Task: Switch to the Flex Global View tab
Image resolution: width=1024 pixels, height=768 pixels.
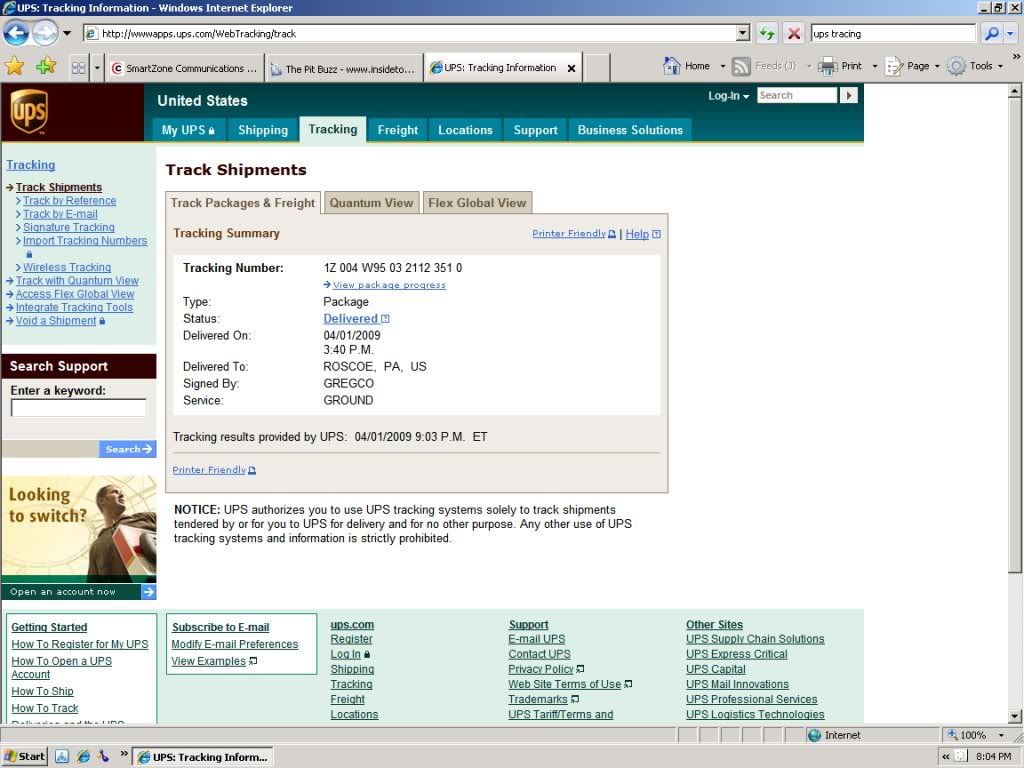Action: pyautogui.click(x=477, y=203)
